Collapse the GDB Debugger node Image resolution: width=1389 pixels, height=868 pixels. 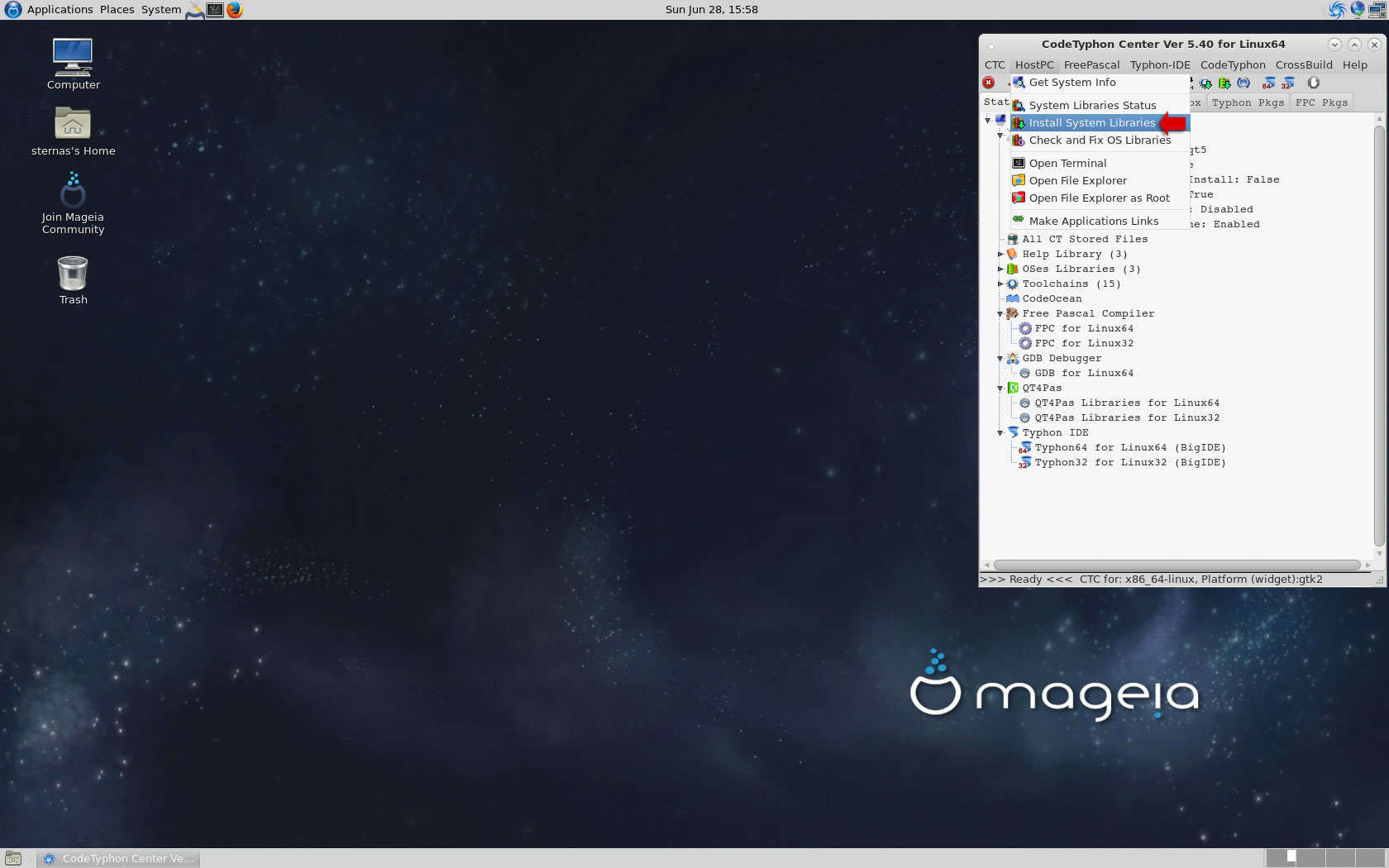[x=1000, y=359]
